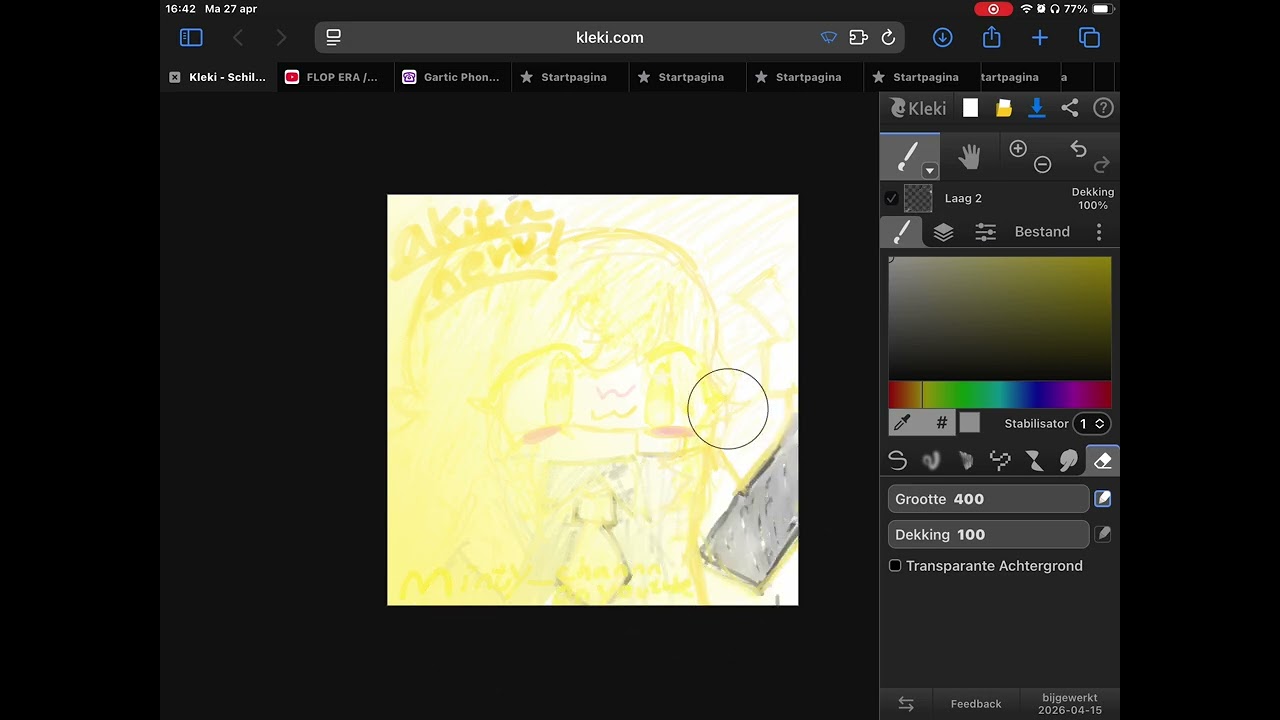Viewport: 1280px width, 720px height.
Task: Open Kleki help with the question mark icon
Action: 1103,108
